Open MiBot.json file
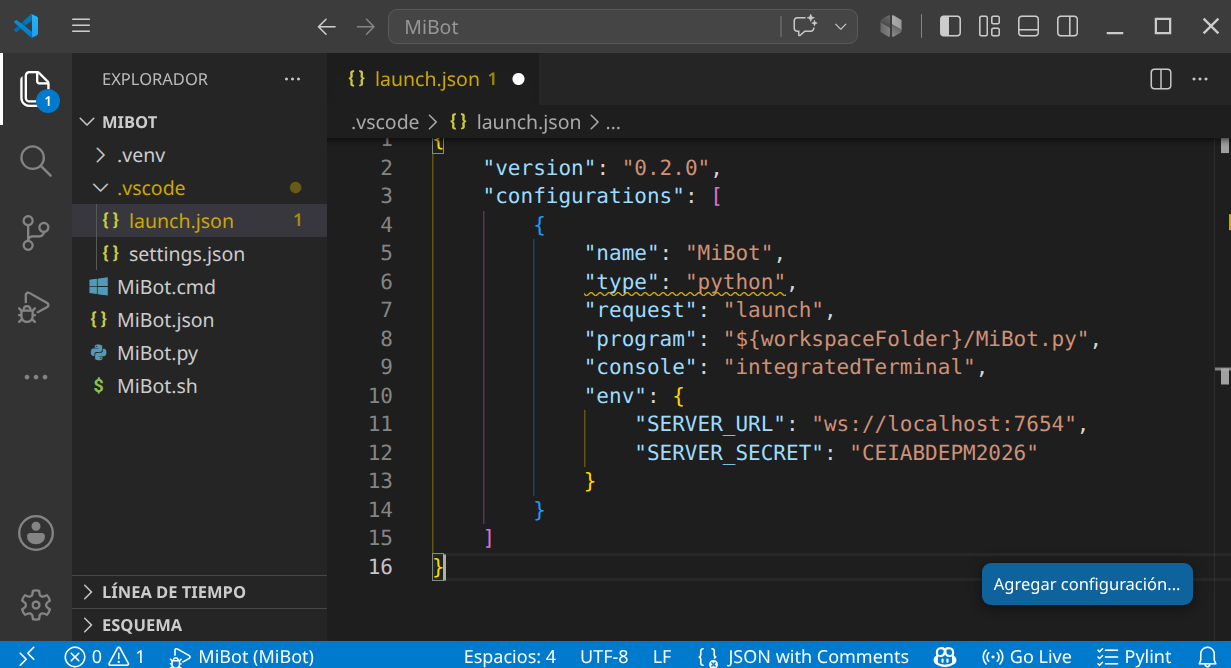 199,320
